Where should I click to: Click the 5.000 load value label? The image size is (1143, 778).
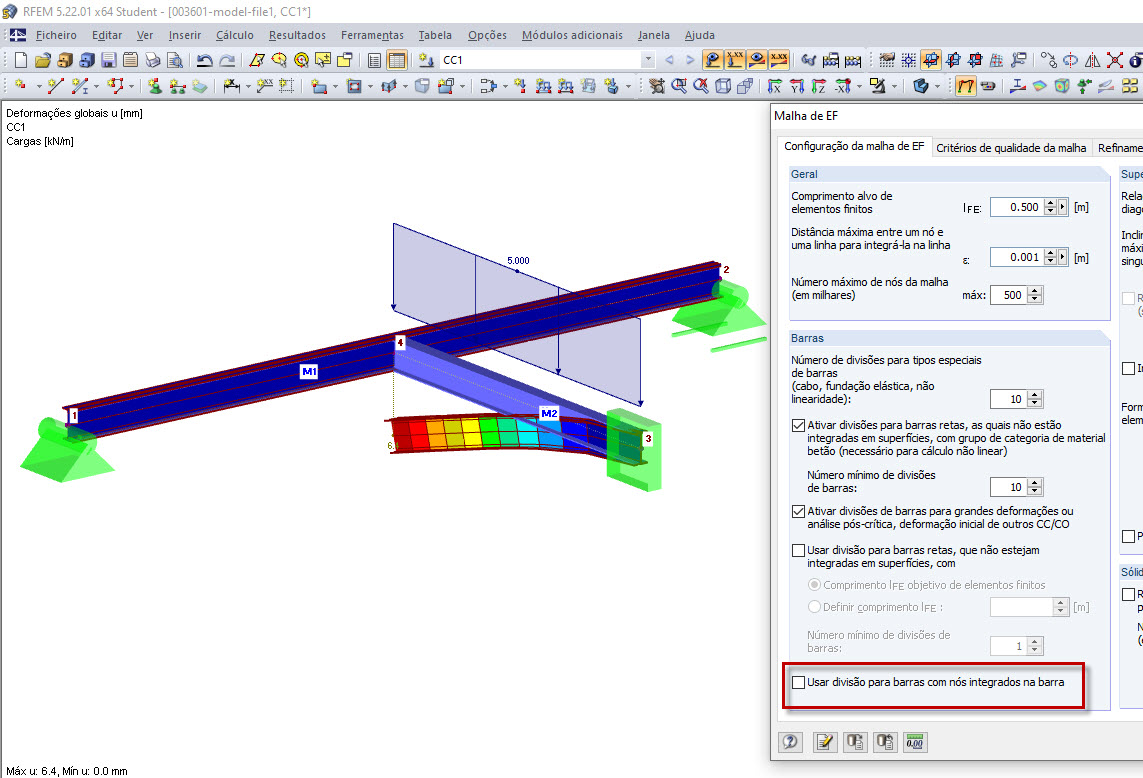pyautogui.click(x=518, y=260)
